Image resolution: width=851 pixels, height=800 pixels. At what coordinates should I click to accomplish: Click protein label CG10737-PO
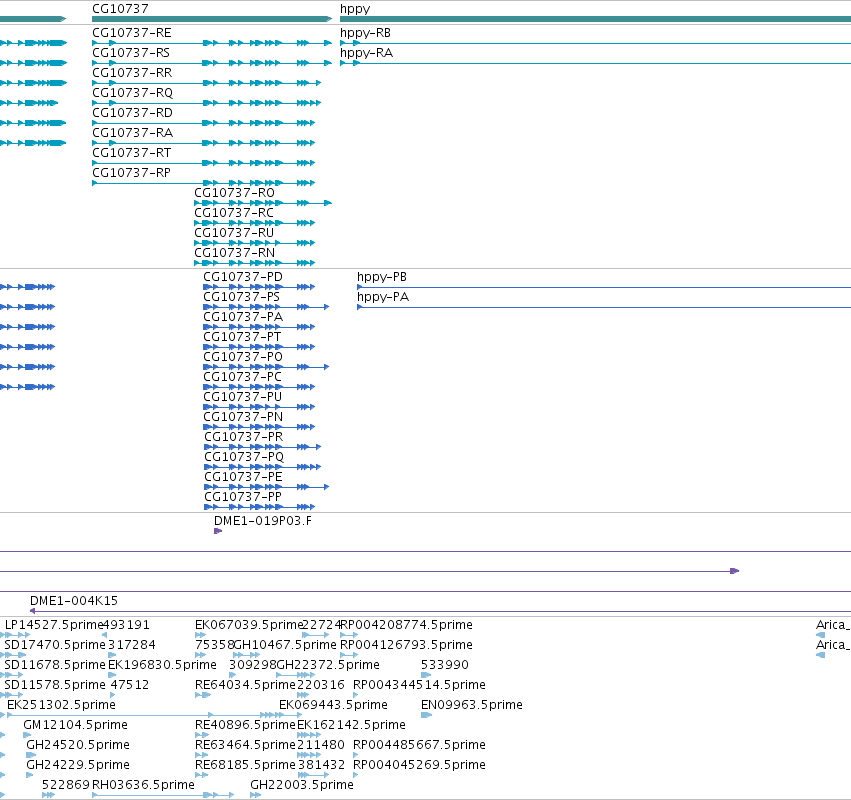[243, 357]
